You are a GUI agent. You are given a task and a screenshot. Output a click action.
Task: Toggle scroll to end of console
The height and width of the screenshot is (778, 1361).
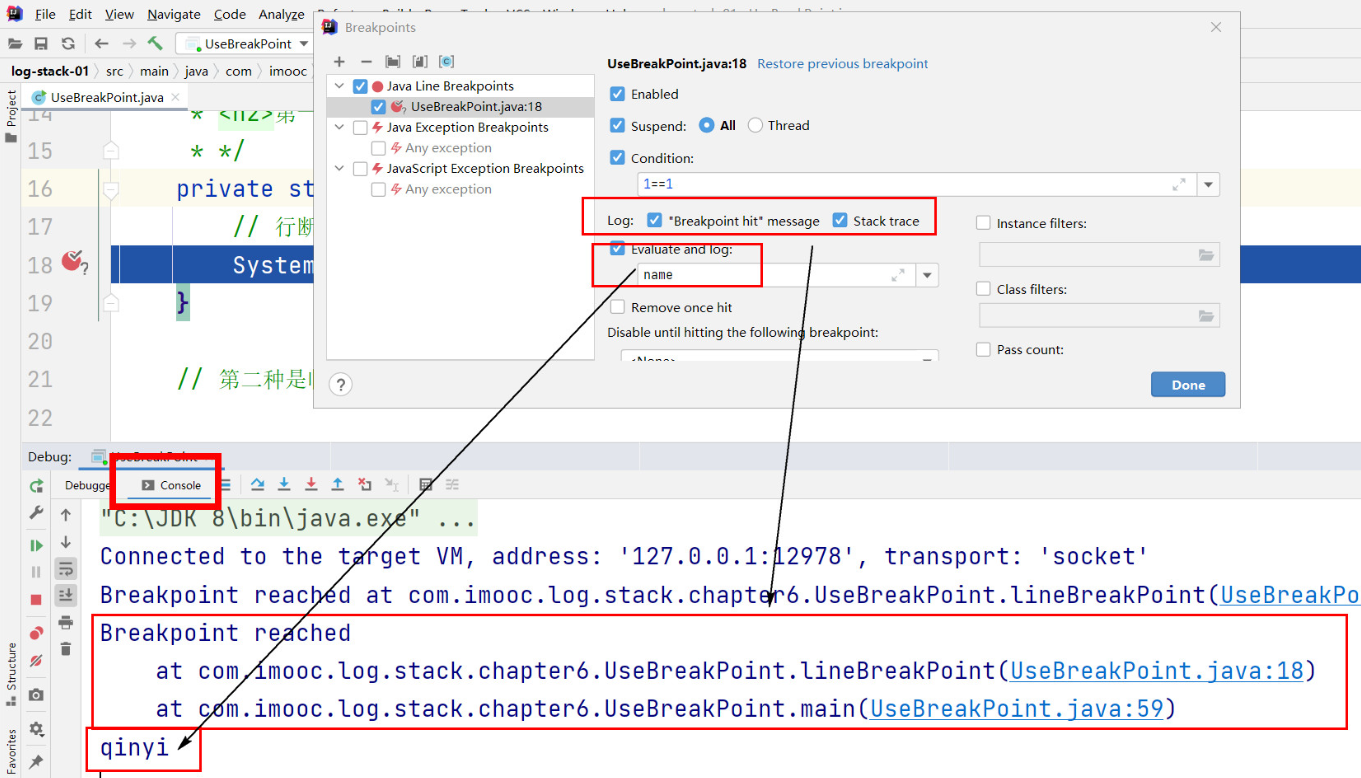click(x=66, y=595)
